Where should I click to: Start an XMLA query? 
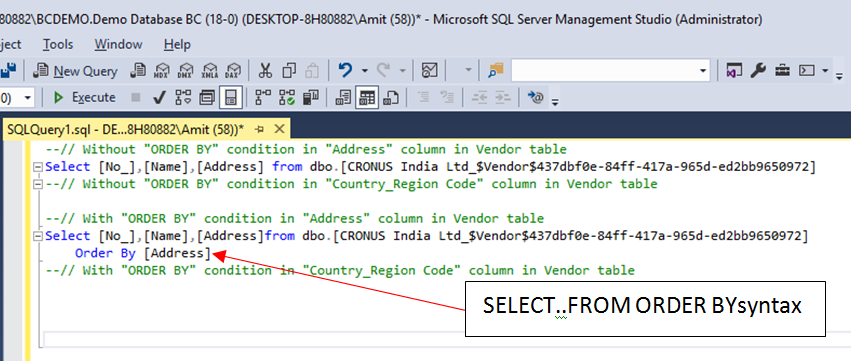(209, 71)
